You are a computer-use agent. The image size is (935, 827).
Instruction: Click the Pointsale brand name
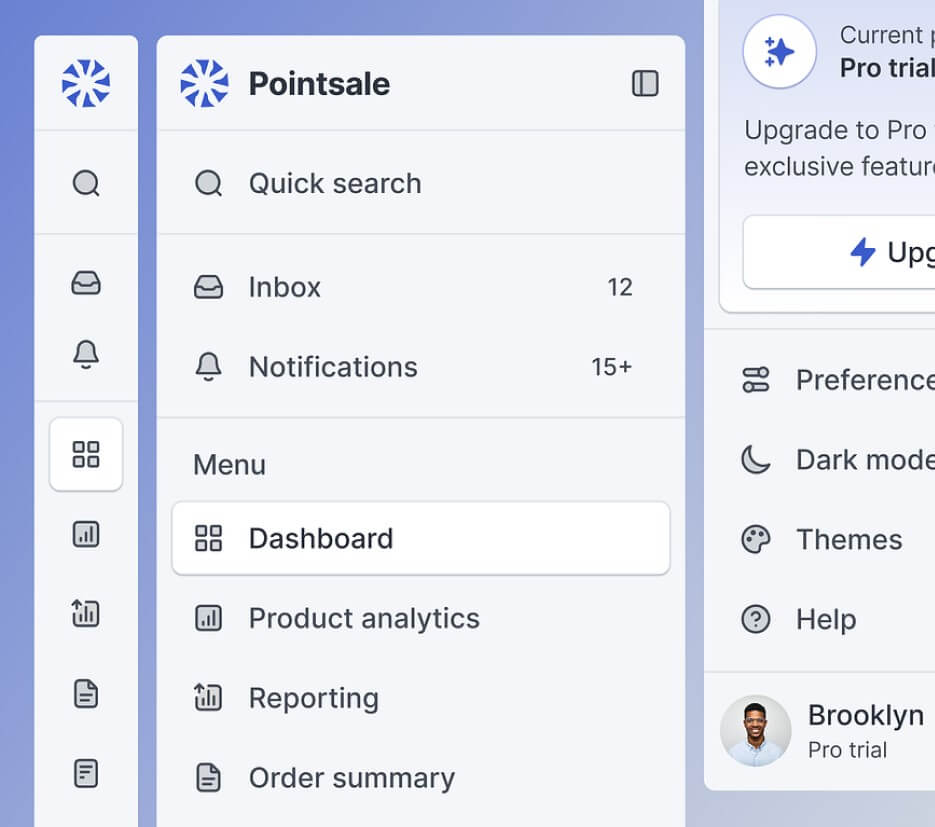point(320,83)
